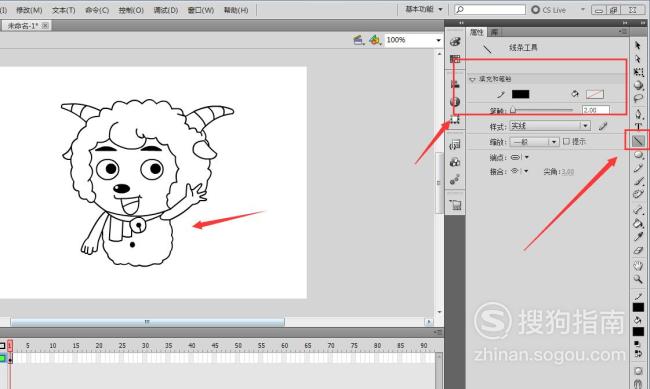
Task: Select the Pen tool
Action: 638,113
